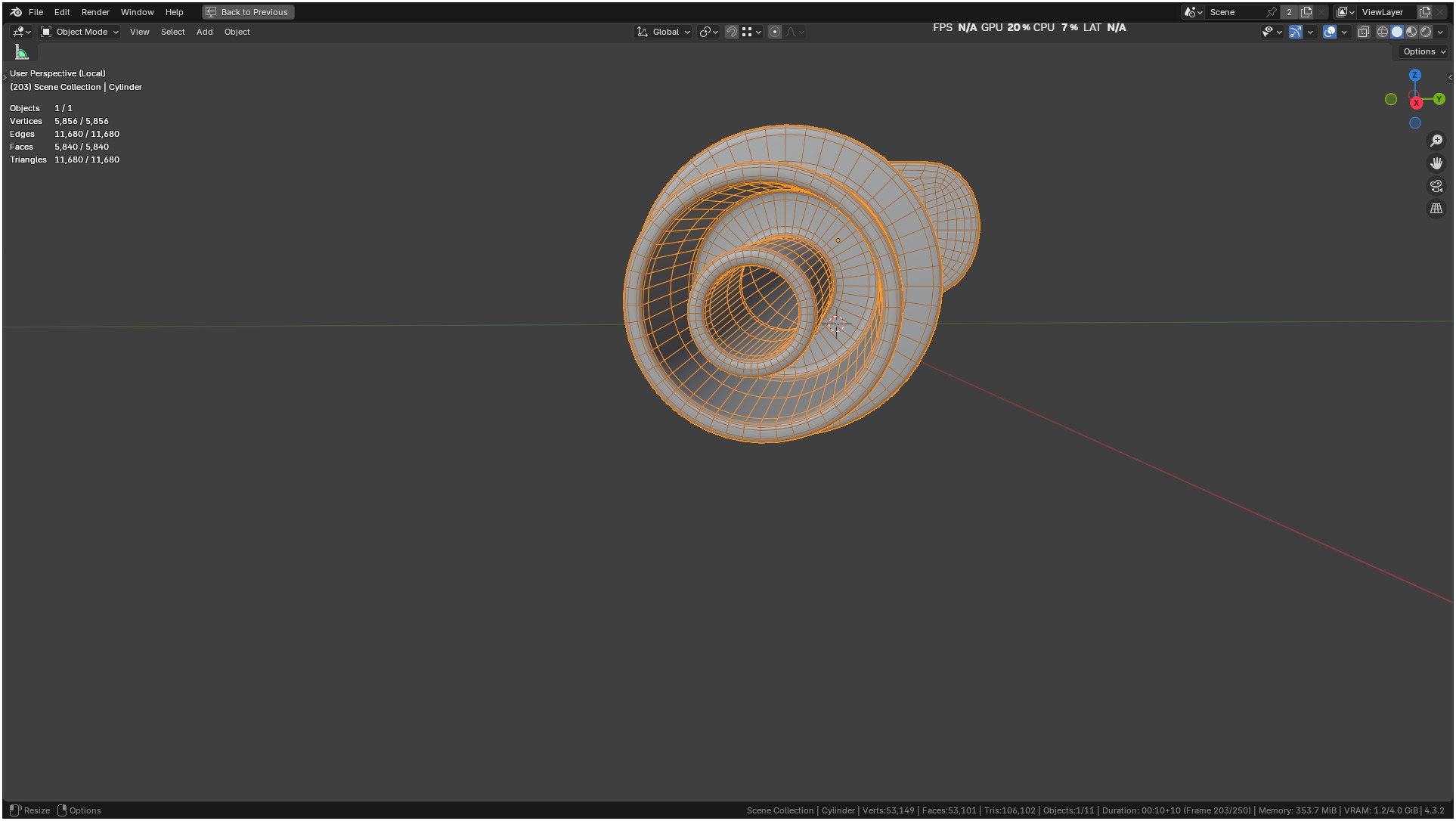Click the new scene button

1306,12
